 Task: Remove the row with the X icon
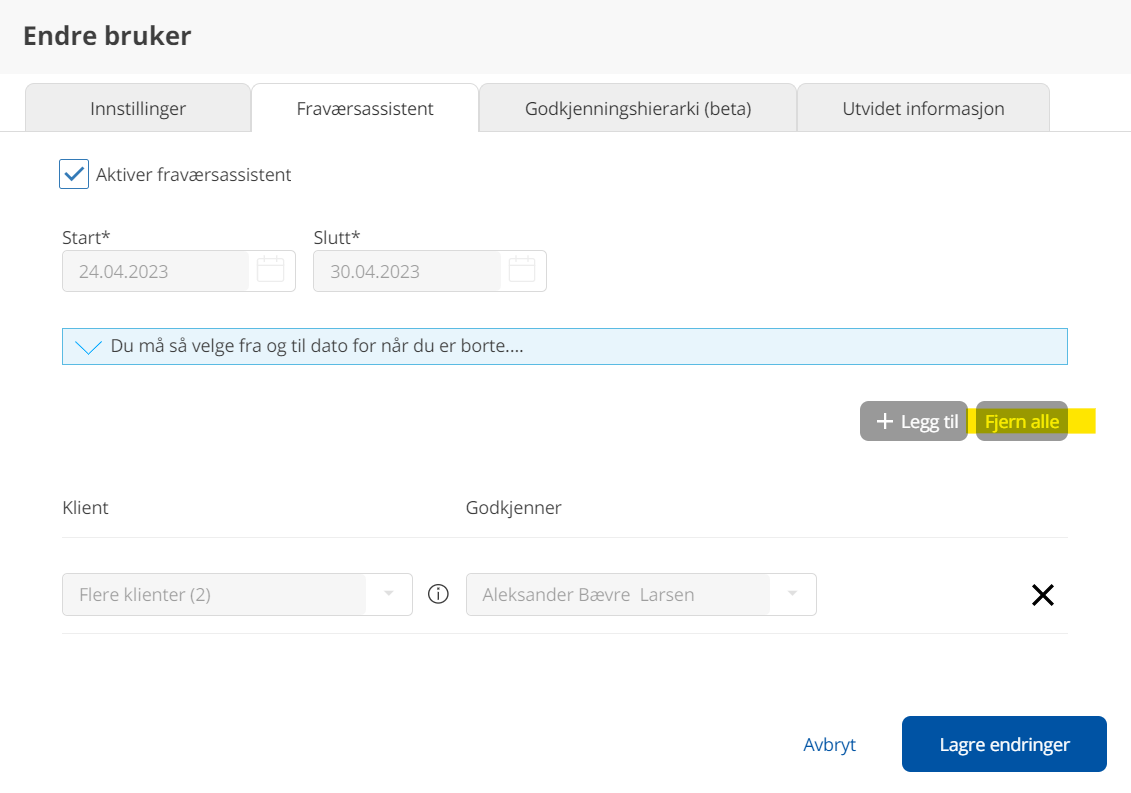tap(1042, 595)
